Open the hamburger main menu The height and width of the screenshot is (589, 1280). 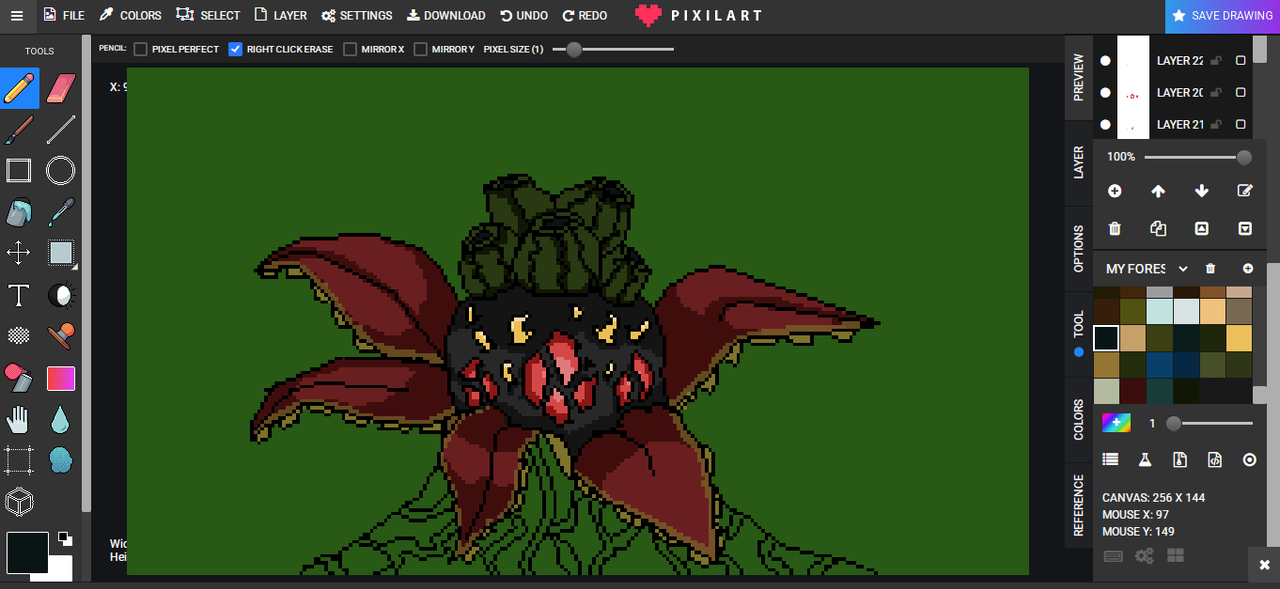[16, 16]
